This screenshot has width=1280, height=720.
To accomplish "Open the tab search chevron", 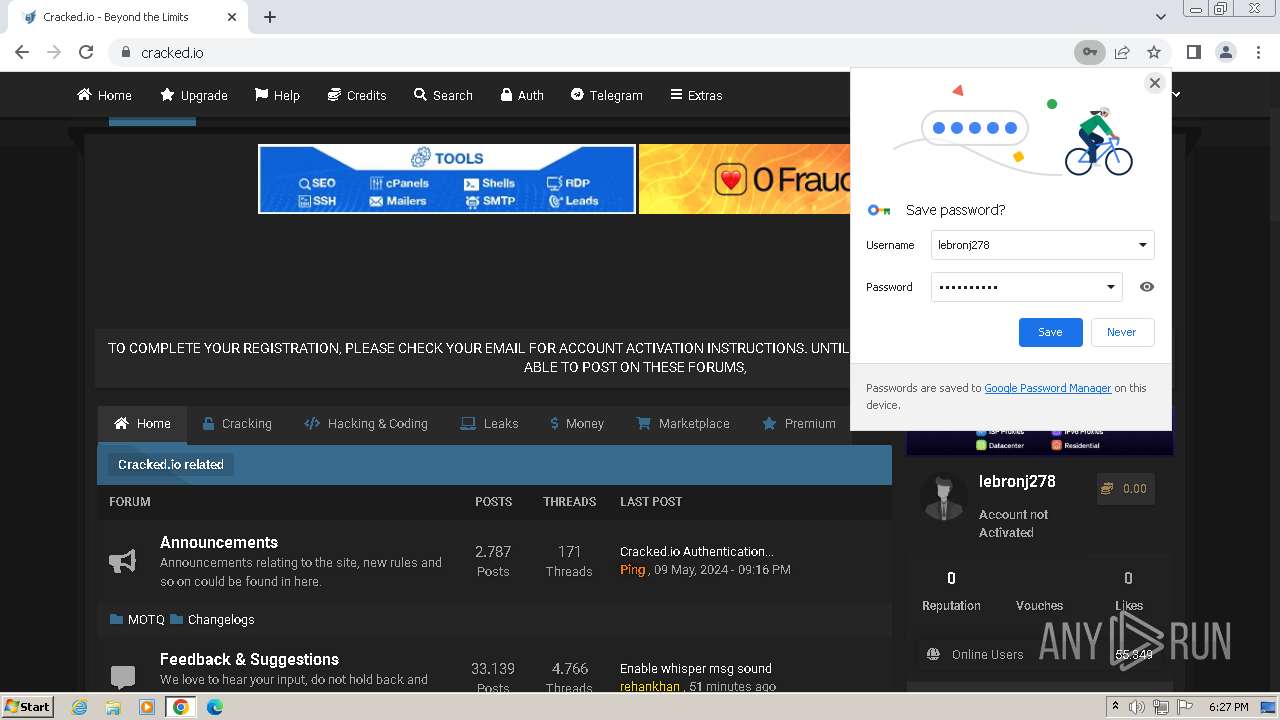I will pyautogui.click(x=1160, y=17).
